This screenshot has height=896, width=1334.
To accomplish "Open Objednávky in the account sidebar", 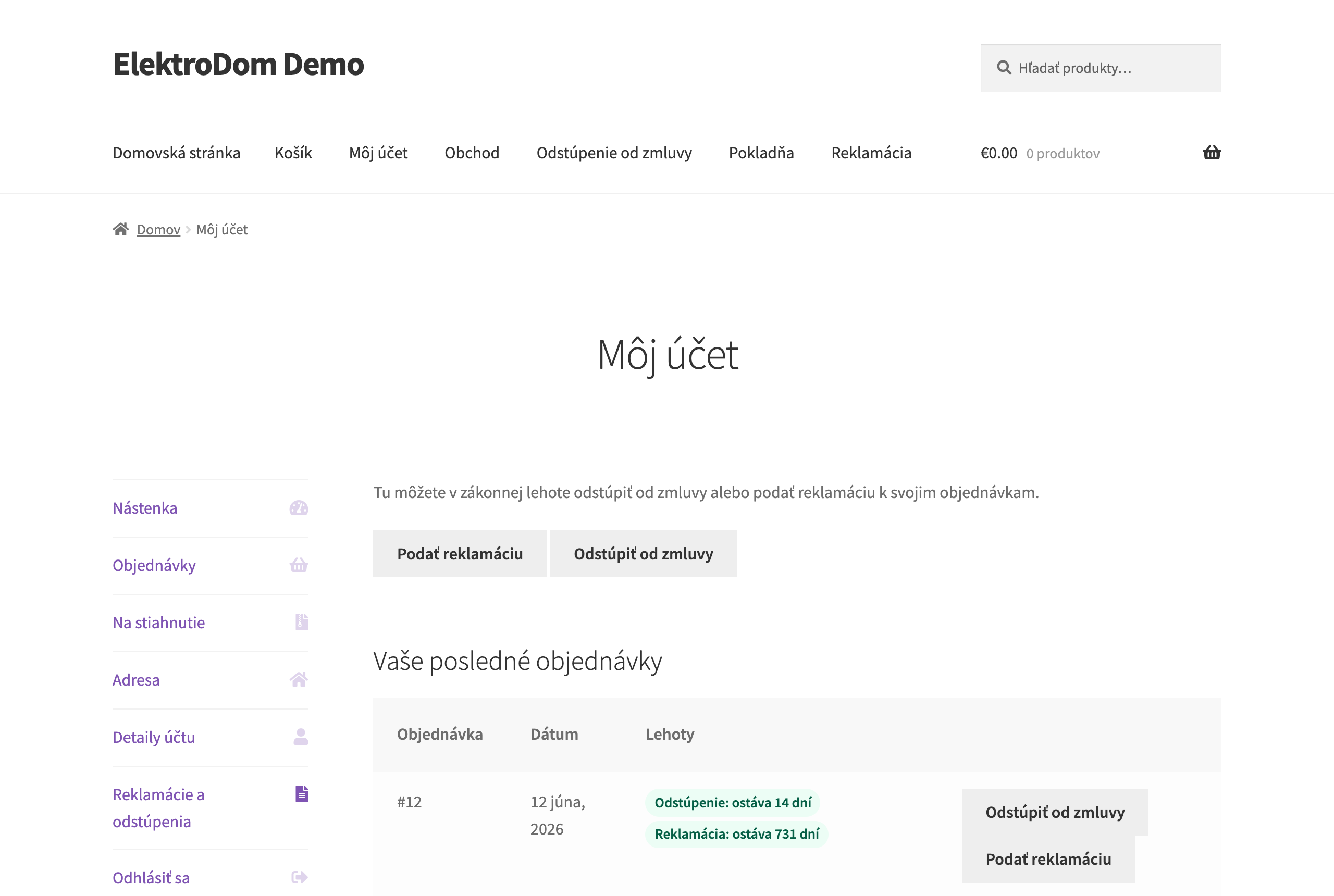I will point(154,565).
